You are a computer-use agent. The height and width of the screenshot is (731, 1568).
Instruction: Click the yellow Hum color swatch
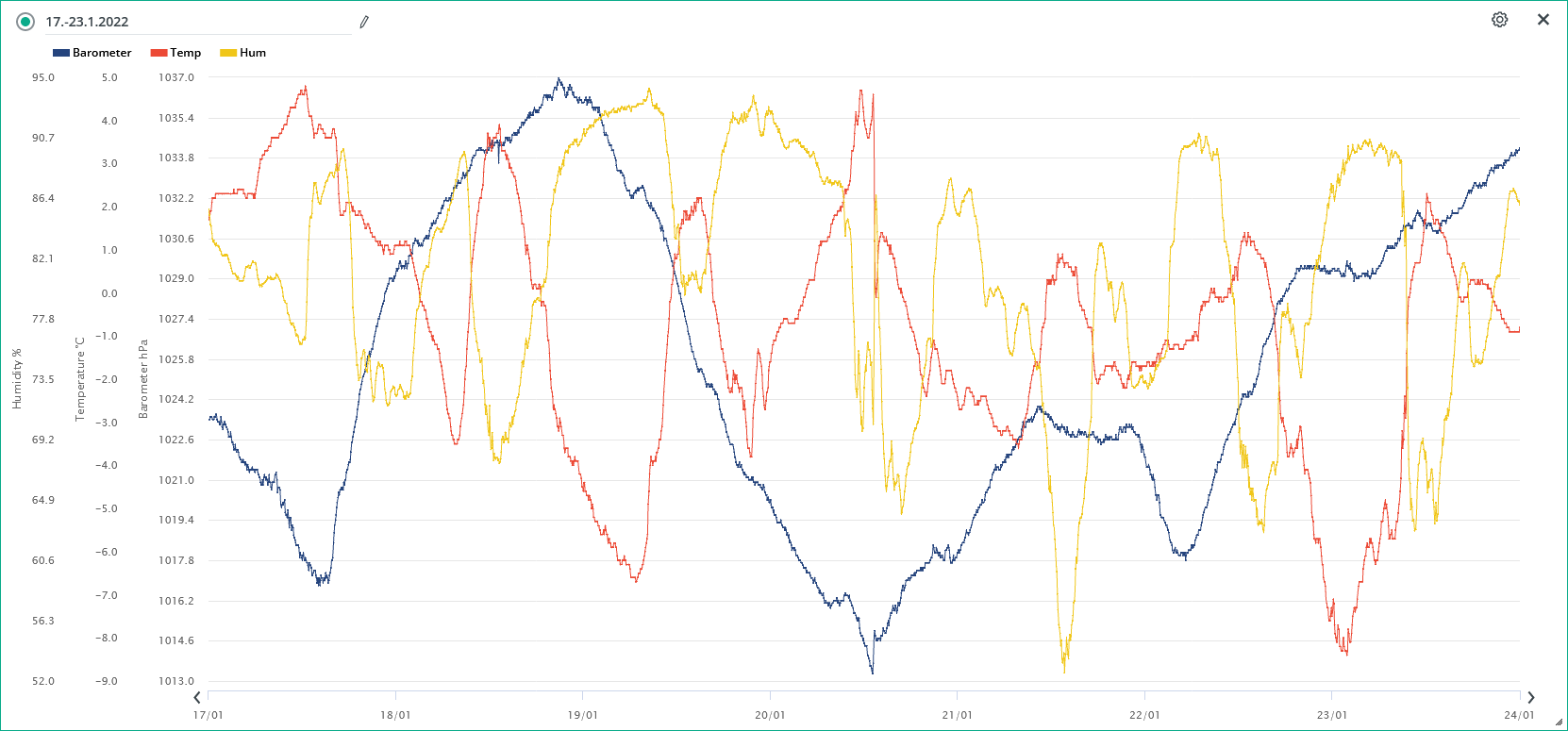pos(227,53)
